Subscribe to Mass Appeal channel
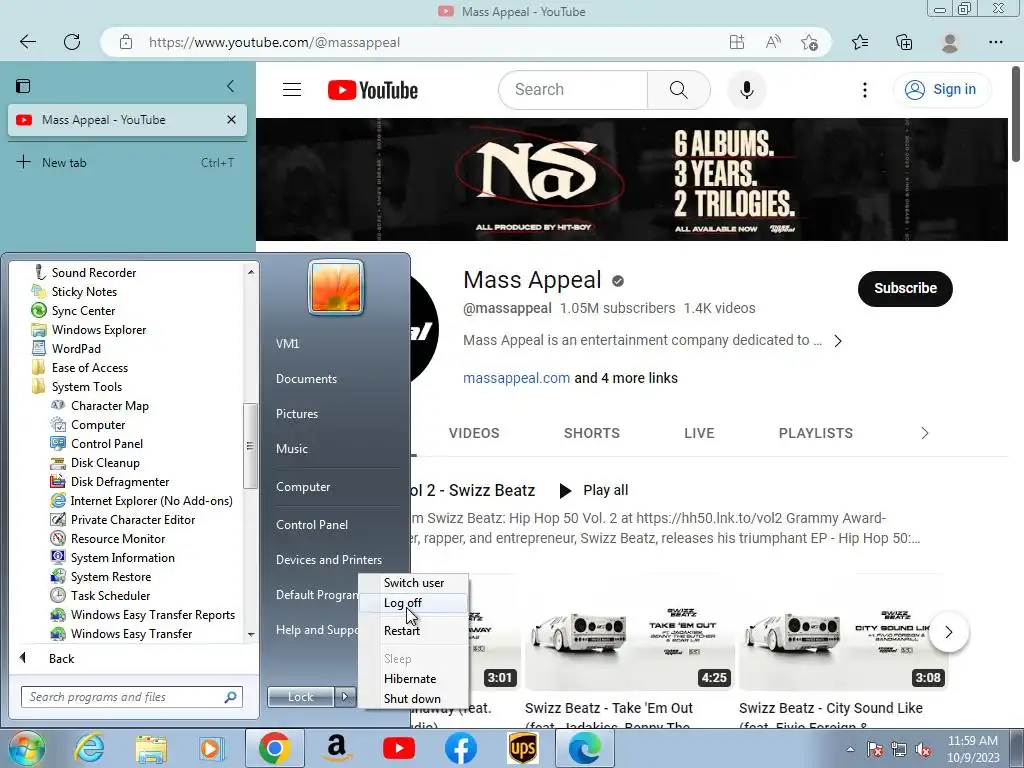Image resolution: width=1024 pixels, height=768 pixels. point(905,288)
